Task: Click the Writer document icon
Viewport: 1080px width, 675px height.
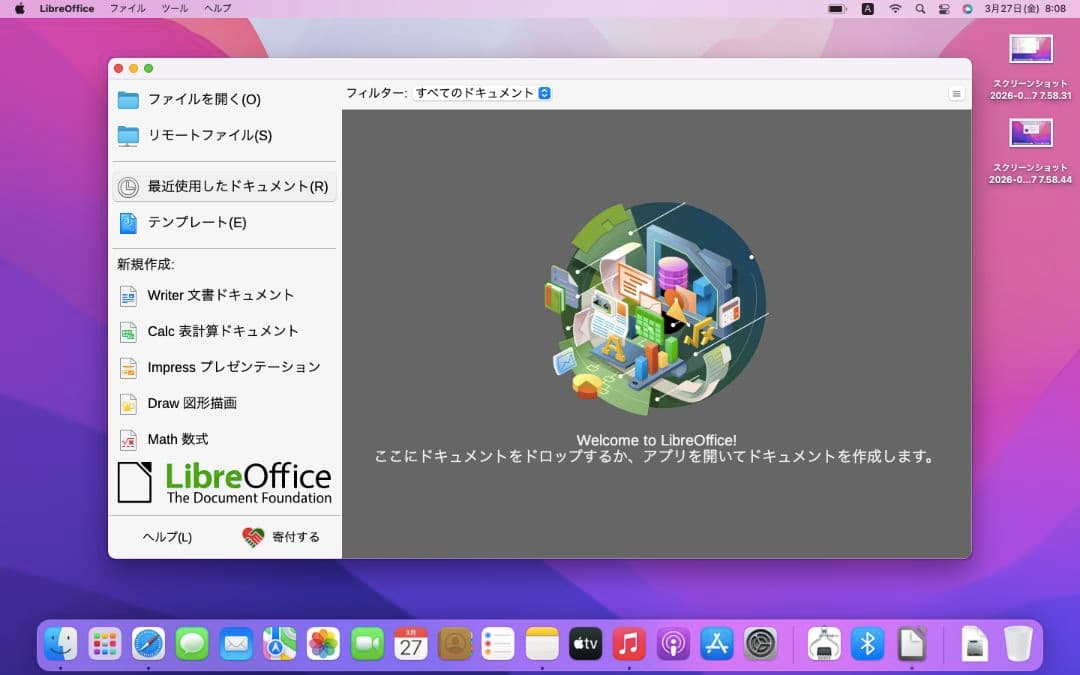Action: [x=128, y=295]
